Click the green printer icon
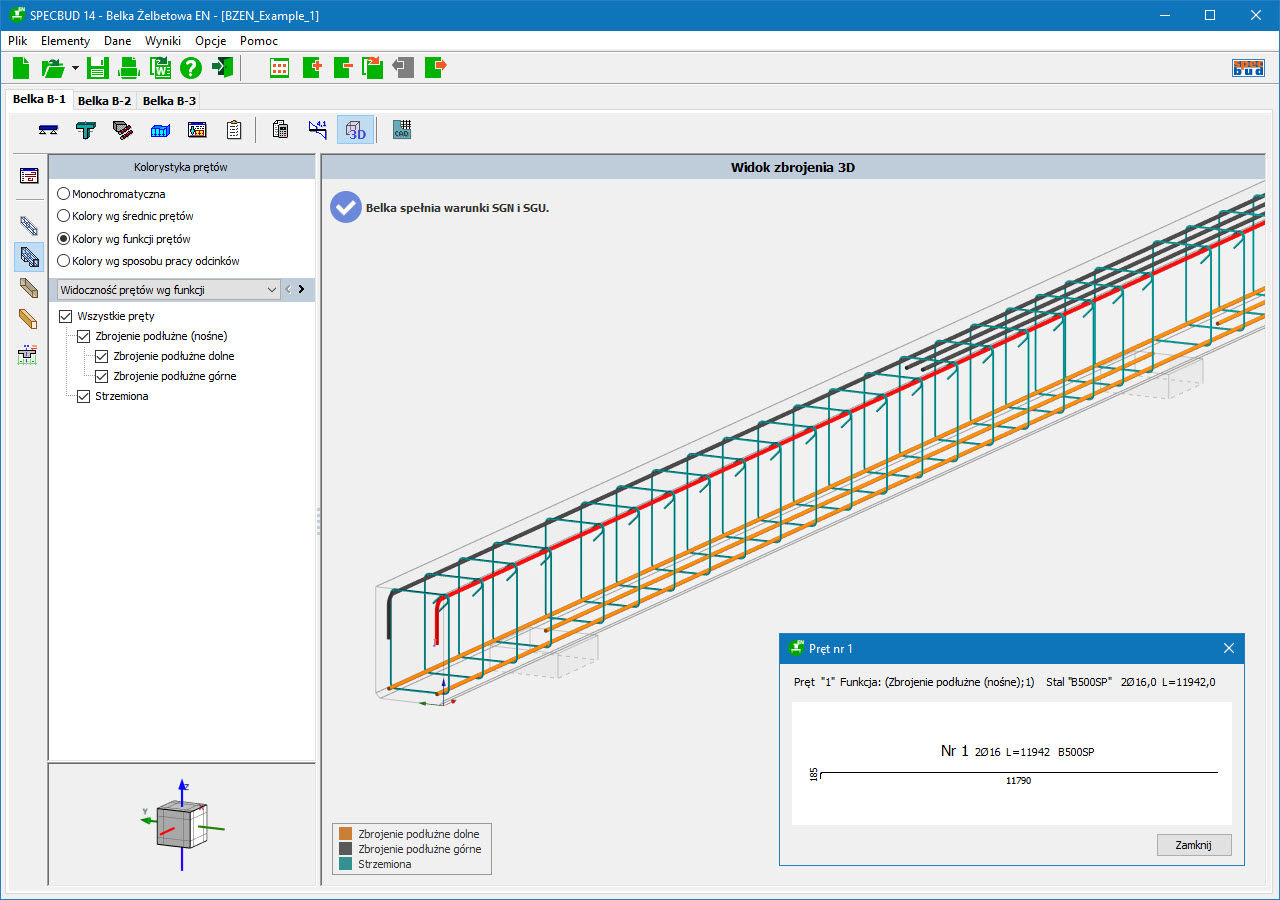This screenshot has width=1280, height=900. click(x=129, y=68)
